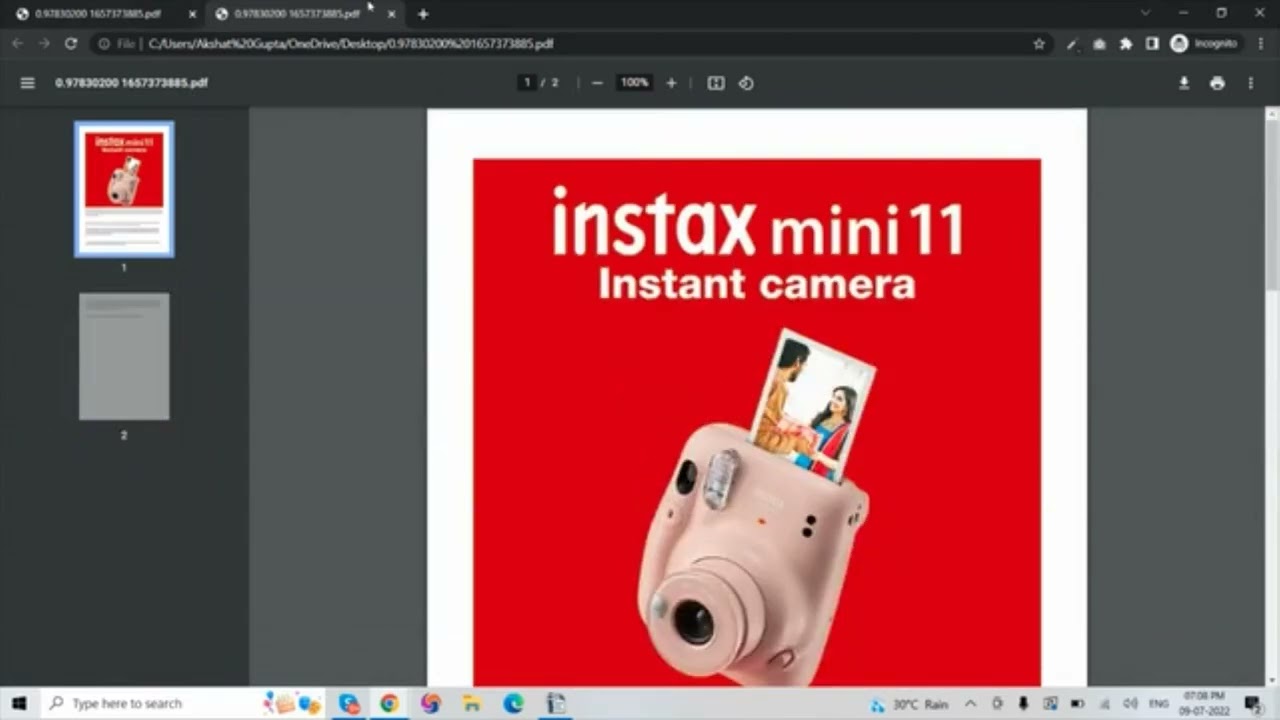View file site information icon
This screenshot has height=720, width=1280.
coord(104,44)
